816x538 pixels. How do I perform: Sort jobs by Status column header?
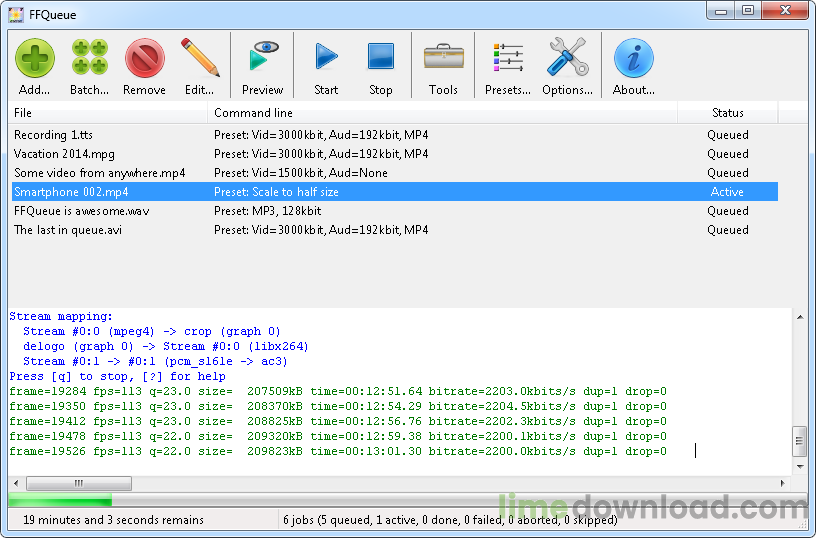tap(727, 113)
